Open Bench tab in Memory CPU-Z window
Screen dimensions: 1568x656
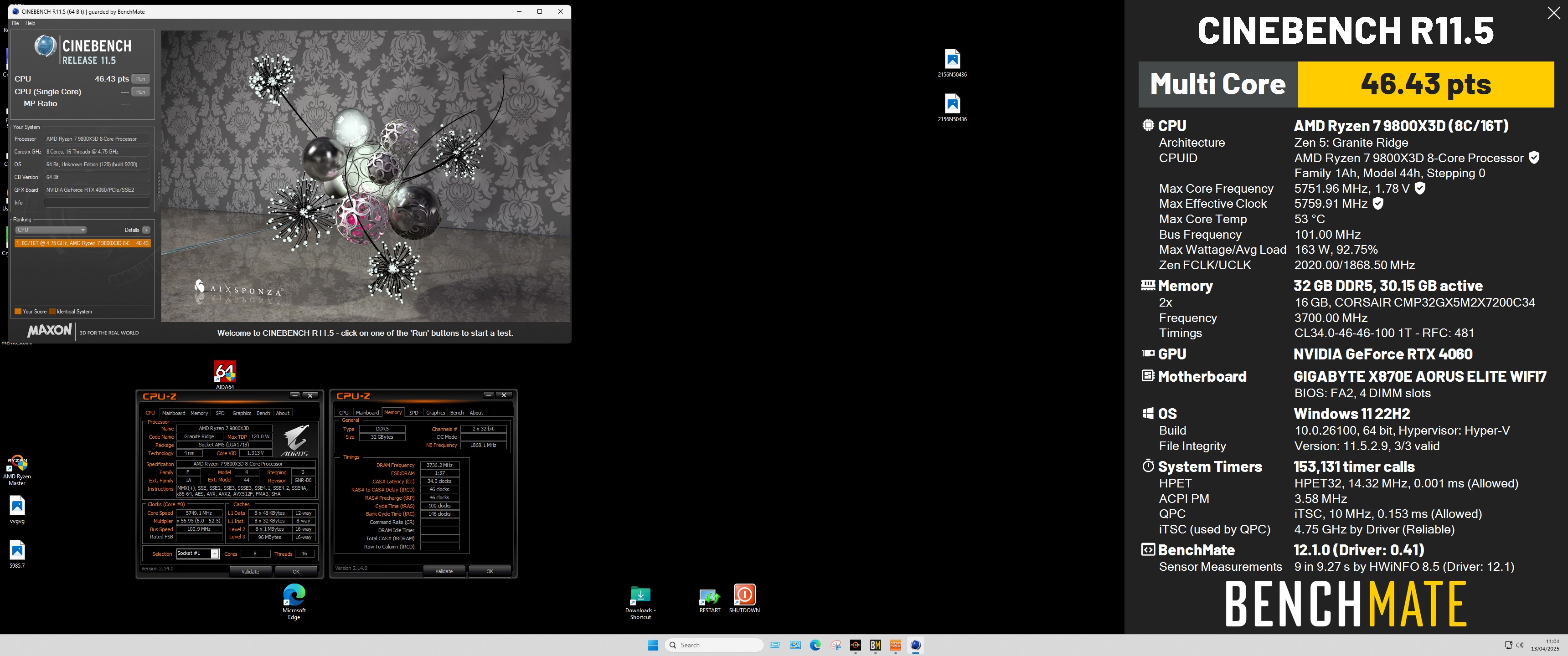(457, 413)
